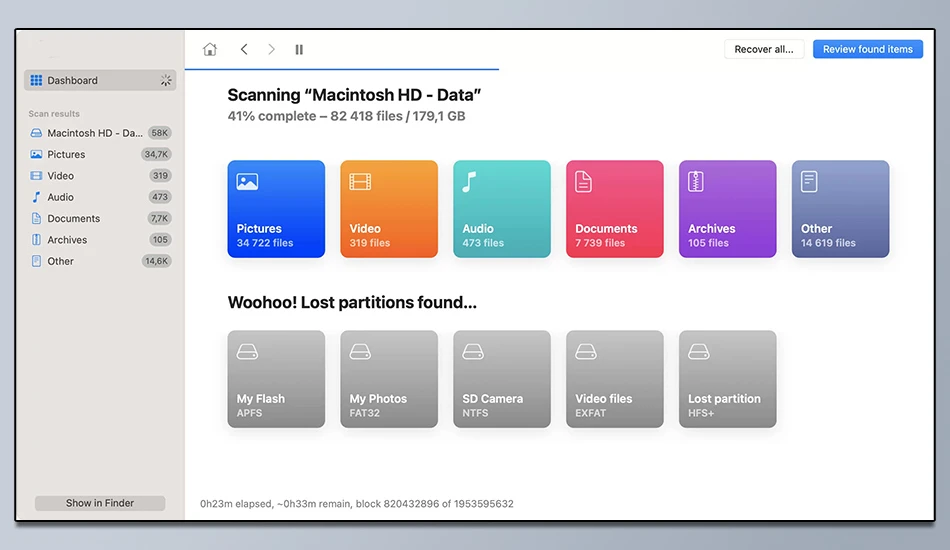This screenshot has height=550, width=950.
Task: Click the film icon on Video card
Action: (x=360, y=182)
